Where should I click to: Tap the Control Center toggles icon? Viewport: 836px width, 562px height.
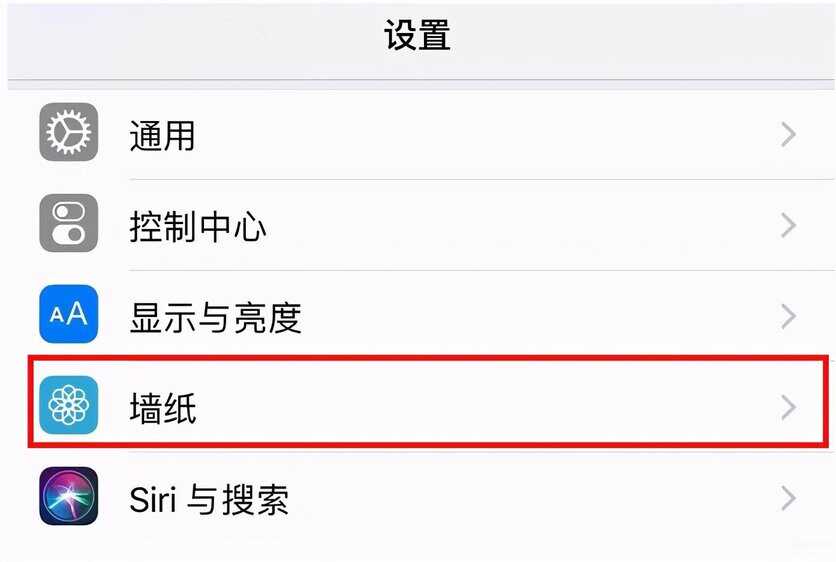click(x=69, y=224)
